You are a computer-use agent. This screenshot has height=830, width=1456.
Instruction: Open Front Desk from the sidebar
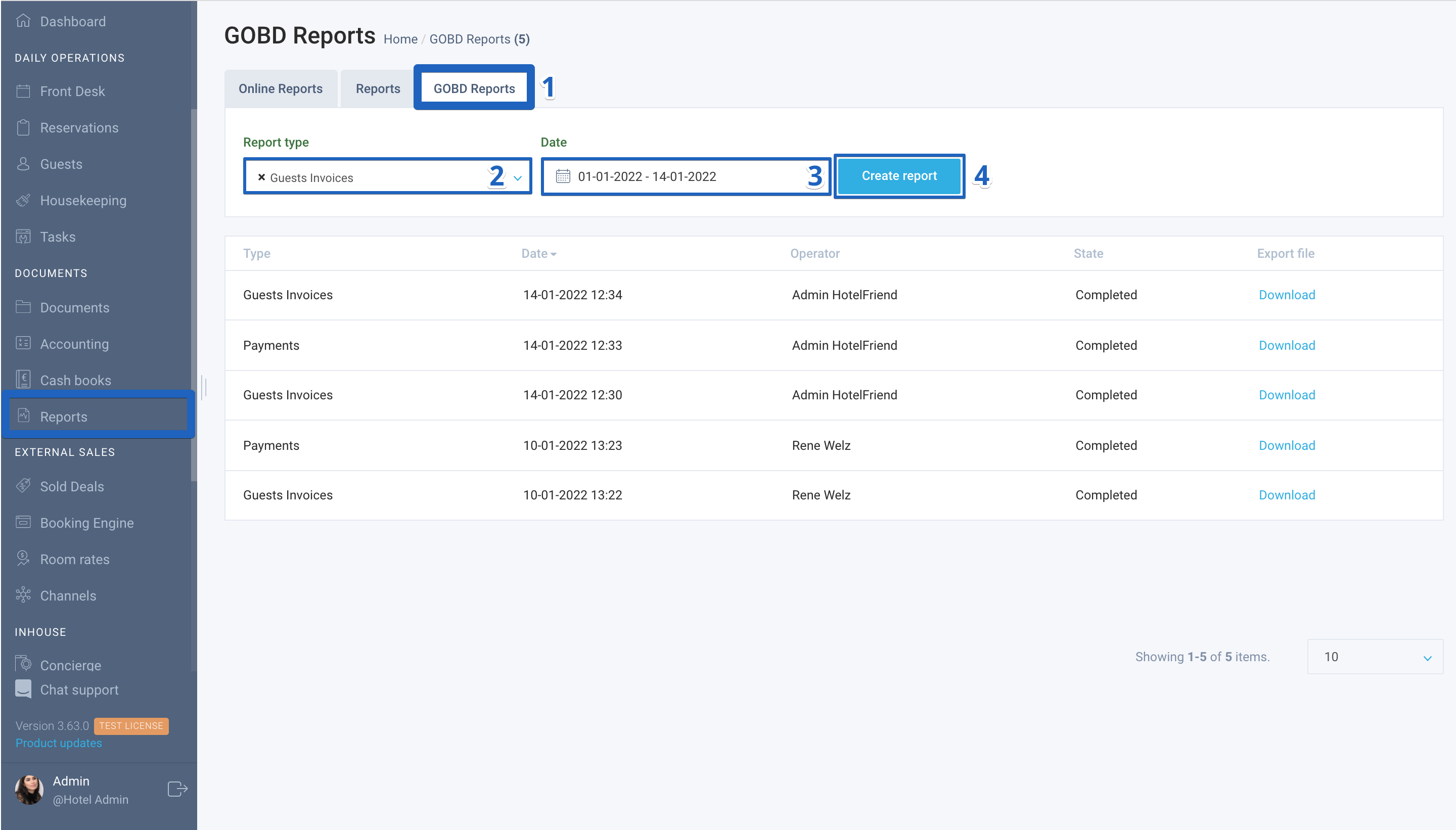72,90
